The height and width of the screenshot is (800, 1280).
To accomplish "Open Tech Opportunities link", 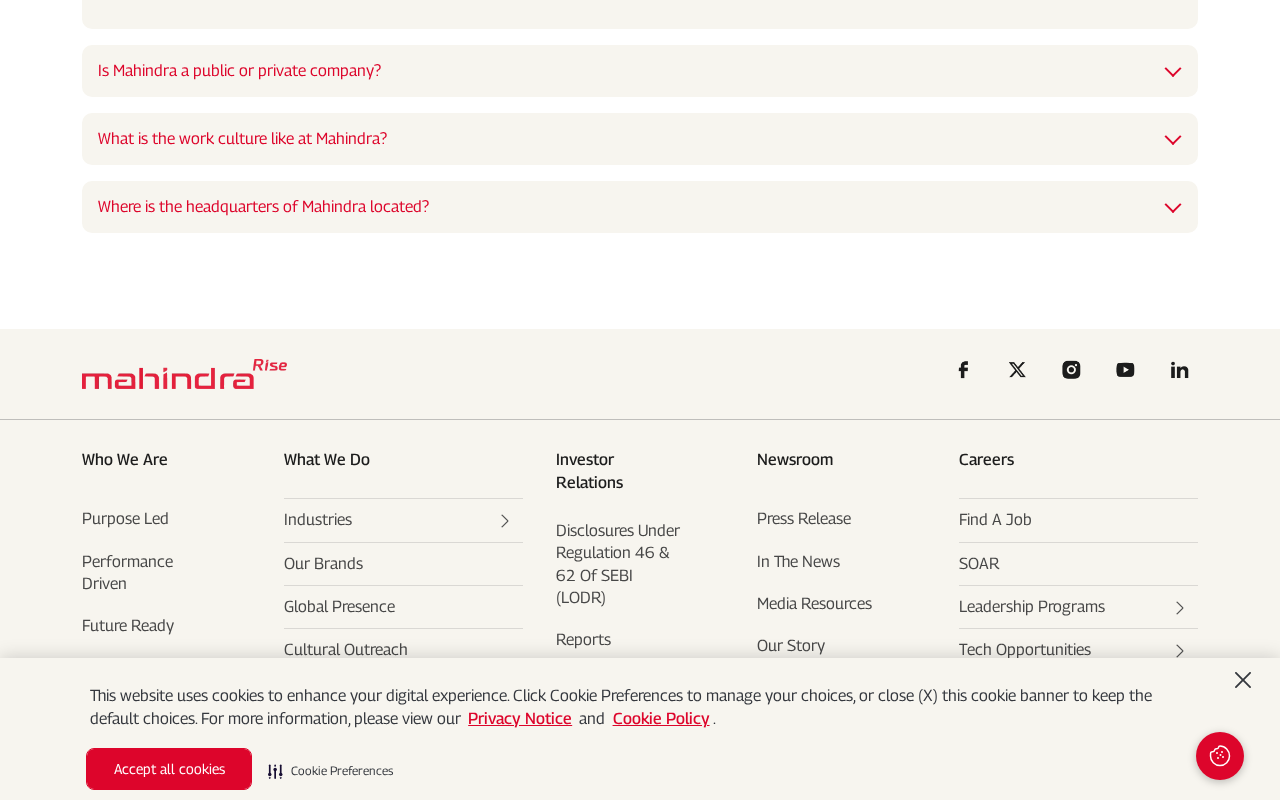I will tap(1025, 650).
